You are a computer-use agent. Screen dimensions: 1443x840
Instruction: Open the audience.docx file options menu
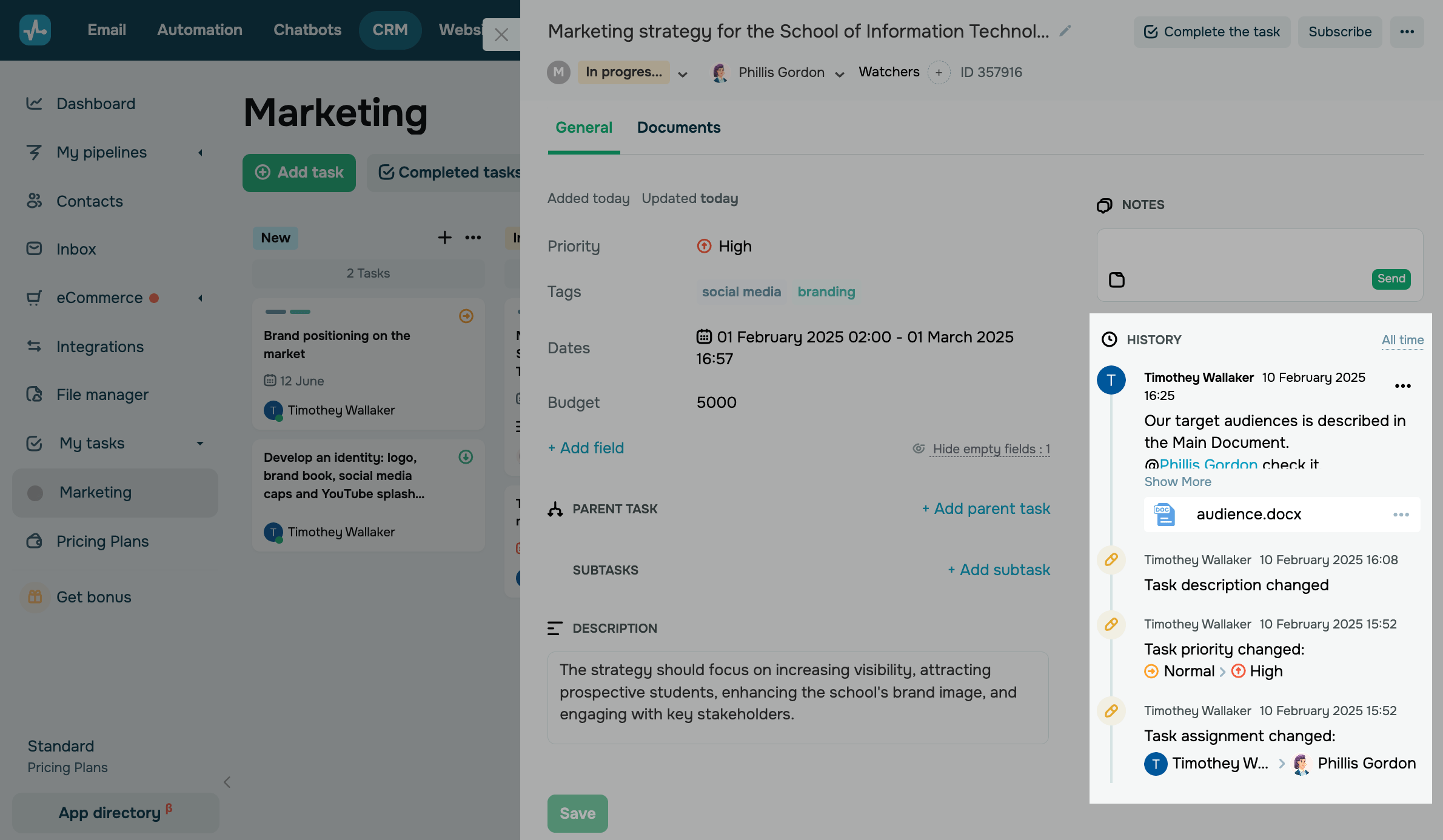[x=1401, y=515]
